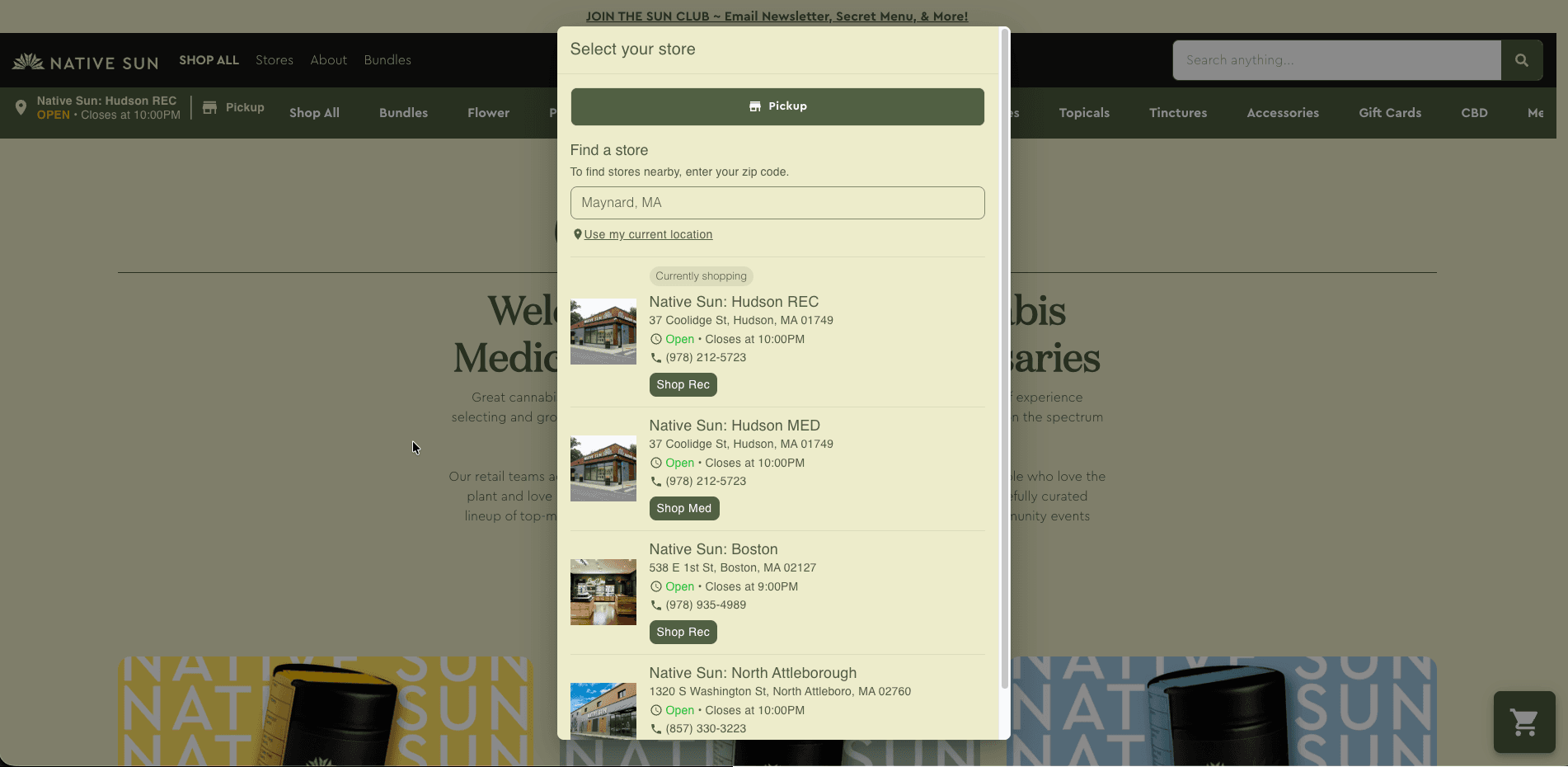Click Shop Rec for Hudson REC
The image size is (1568, 767).
click(683, 384)
